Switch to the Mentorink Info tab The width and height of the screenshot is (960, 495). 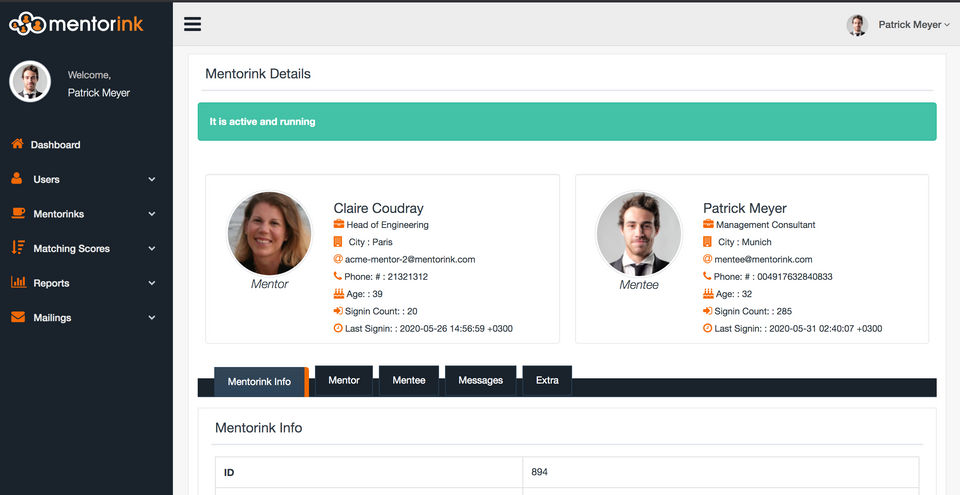(x=261, y=382)
